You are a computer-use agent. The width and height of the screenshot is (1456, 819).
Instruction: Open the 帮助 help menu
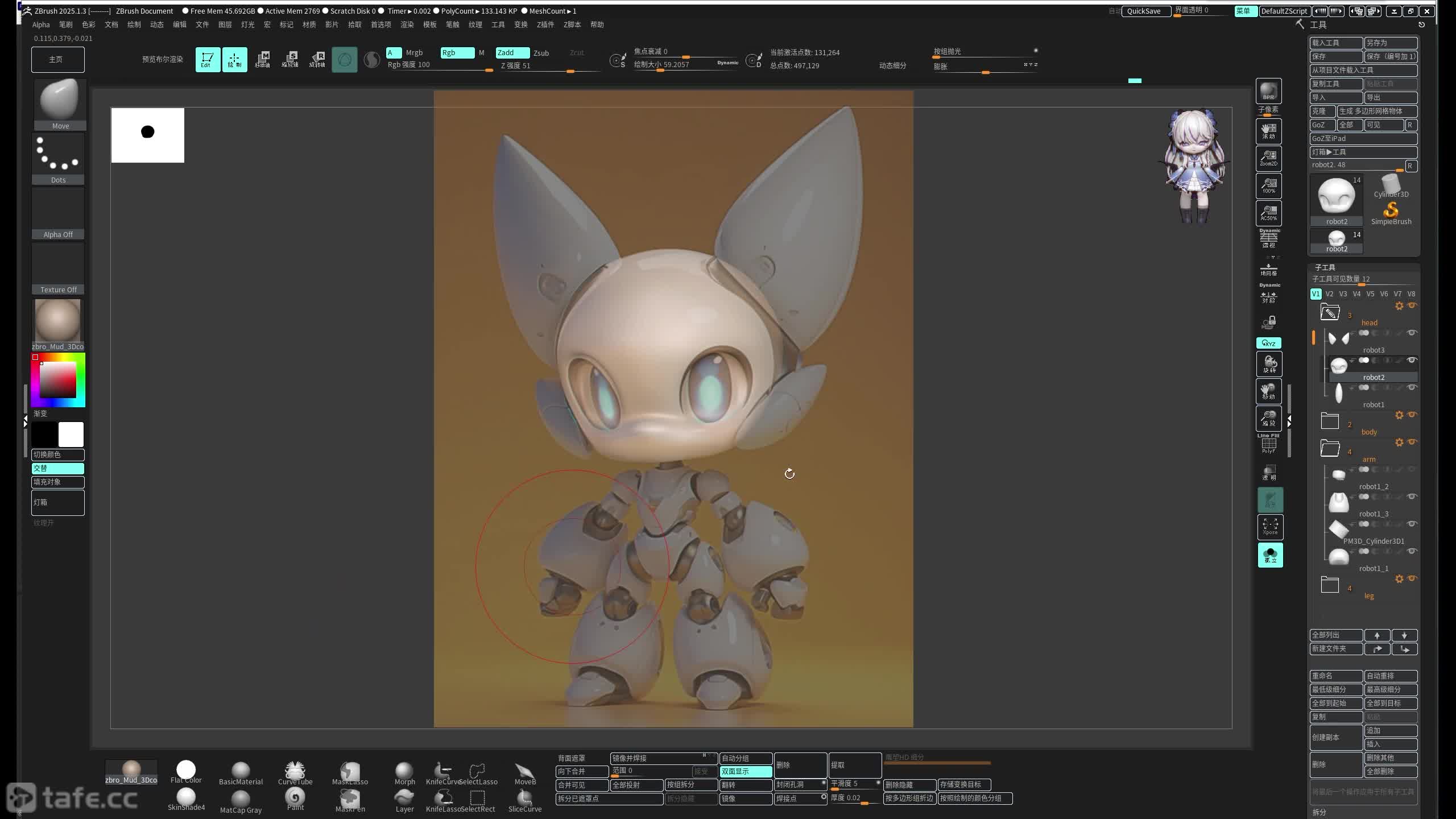(x=597, y=24)
